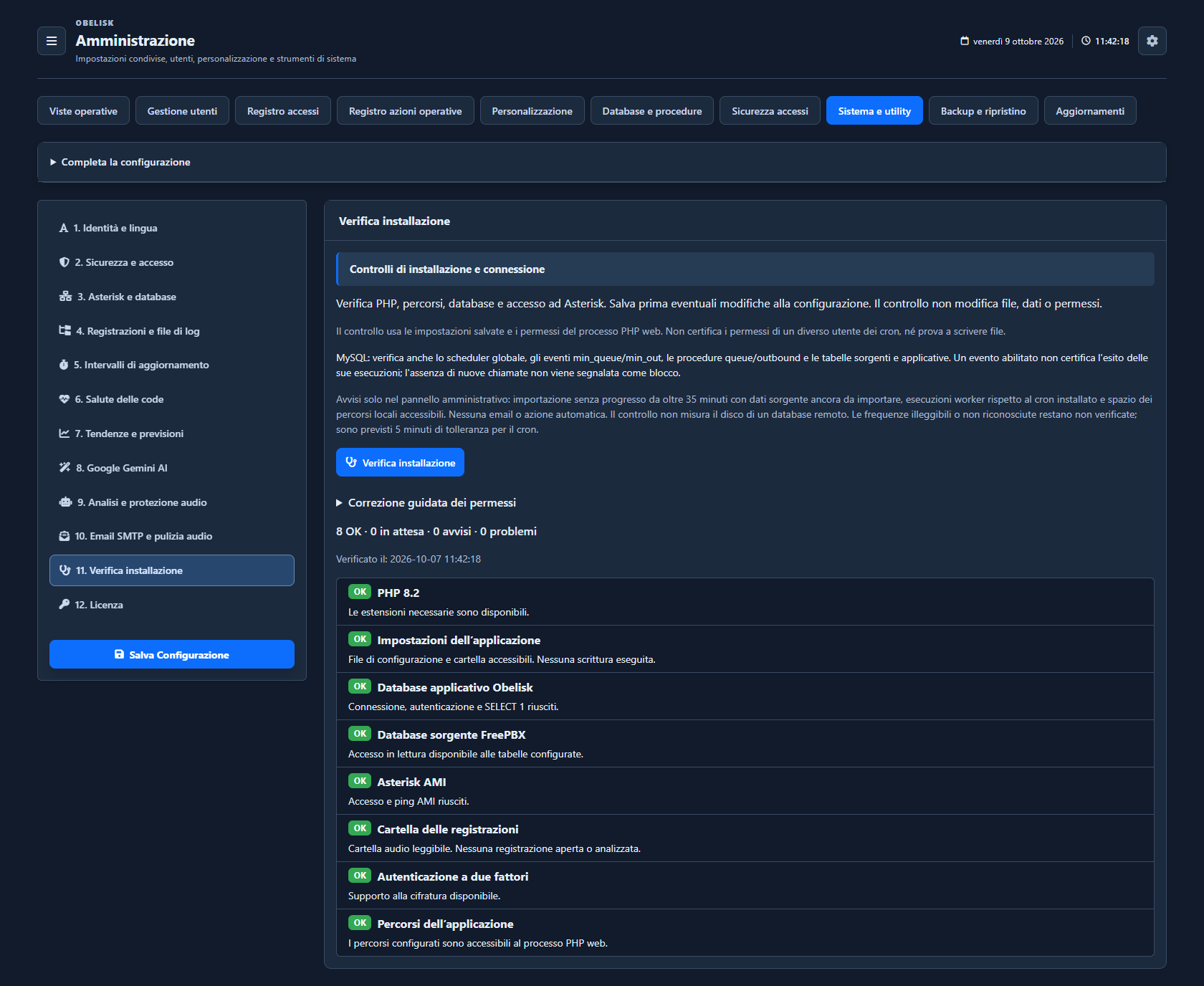Click the robot icon for Analisi e protezione audio
This screenshot has height=986, width=1204.
[65, 502]
